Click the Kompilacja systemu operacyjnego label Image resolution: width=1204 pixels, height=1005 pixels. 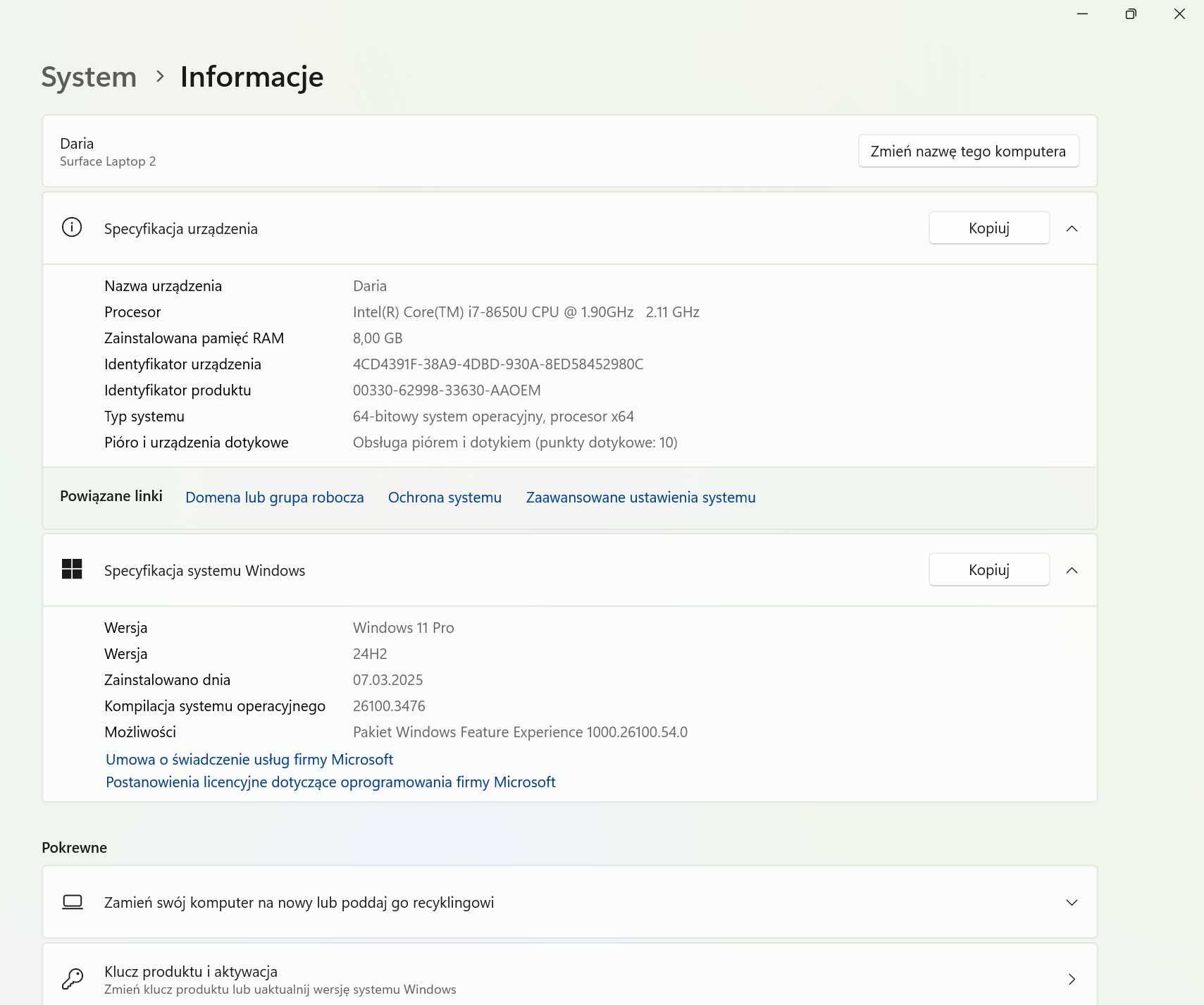tap(214, 705)
